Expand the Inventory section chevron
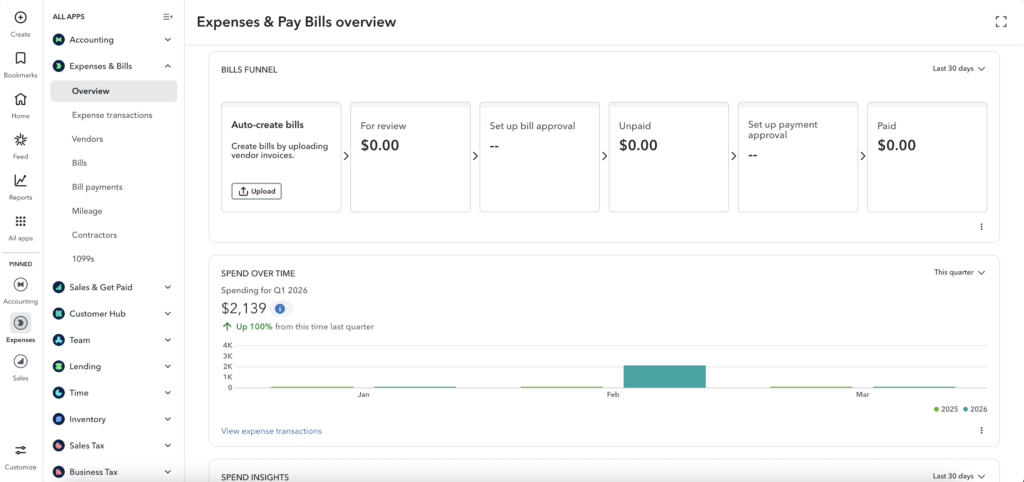The height and width of the screenshot is (482, 1024). click(168, 419)
